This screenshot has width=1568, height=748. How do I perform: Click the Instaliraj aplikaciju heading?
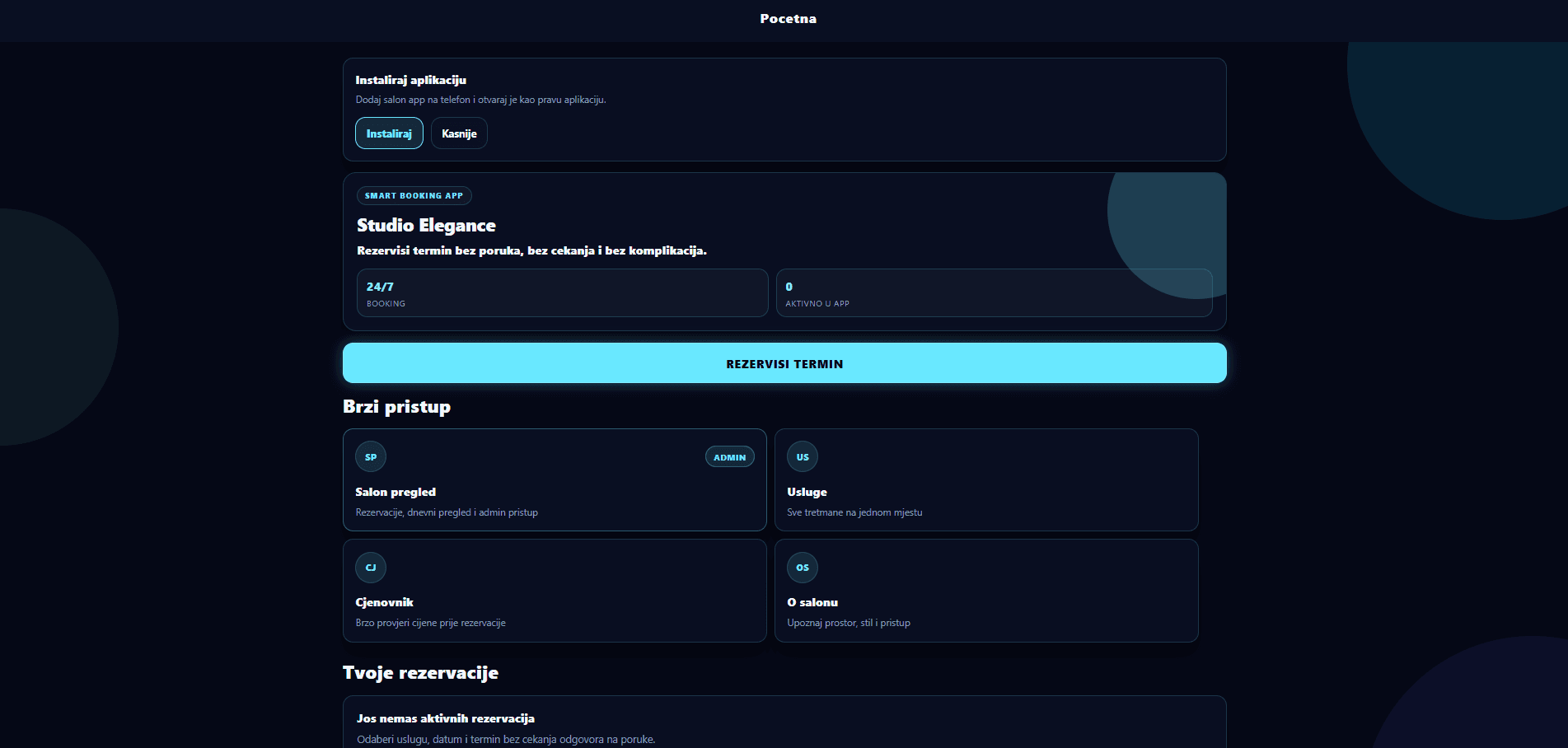[411, 80]
